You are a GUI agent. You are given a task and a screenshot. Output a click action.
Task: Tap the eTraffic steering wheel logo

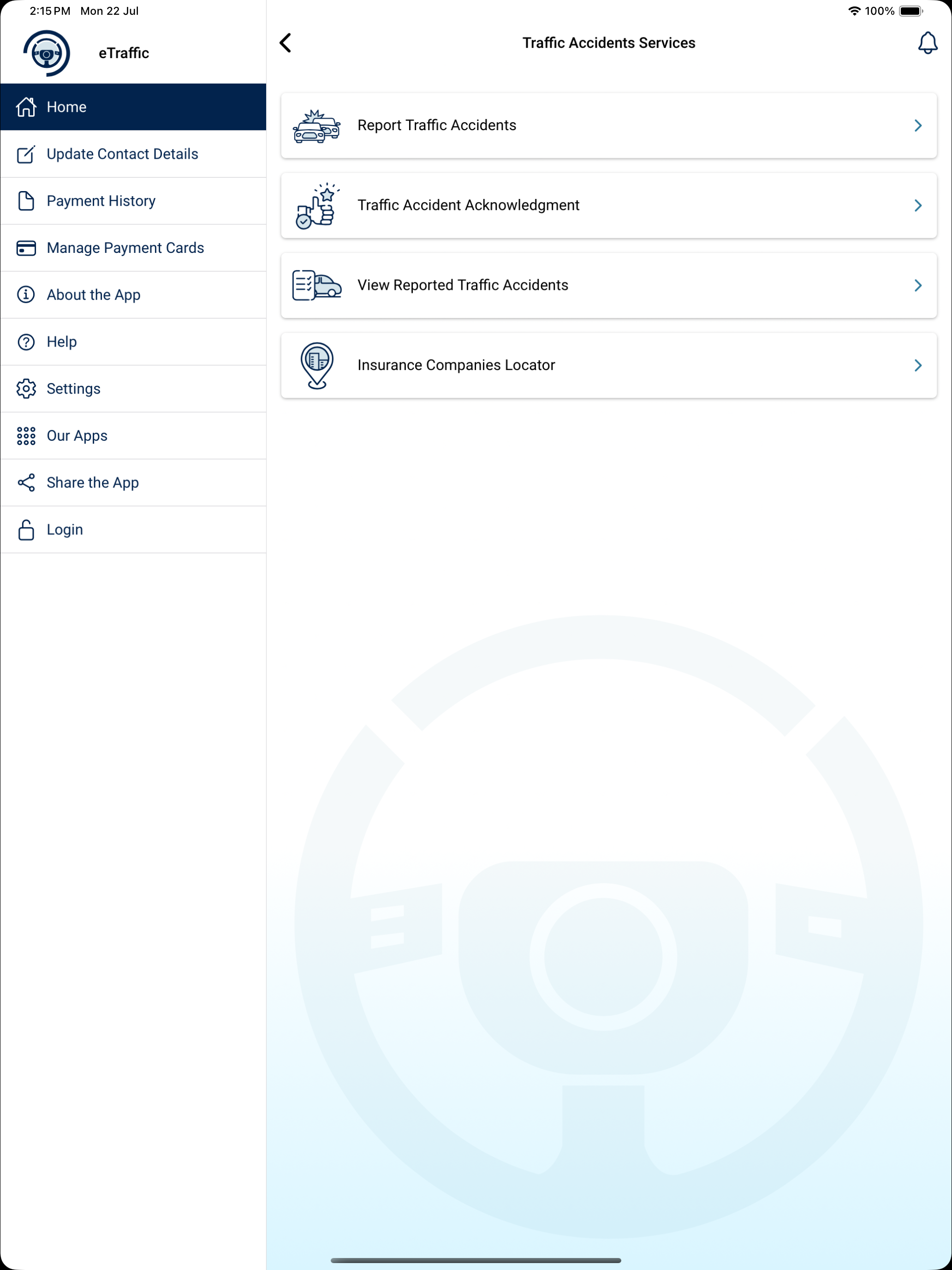(47, 54)
